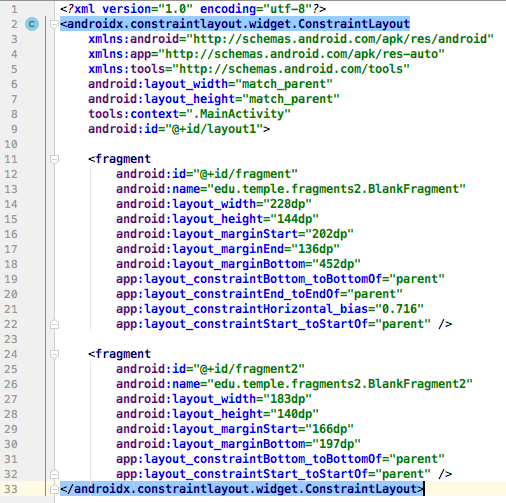Screen dimensions: 506x503
Task: Collapse the first fragment tag at line 11
Action: [x=54, y=159]
